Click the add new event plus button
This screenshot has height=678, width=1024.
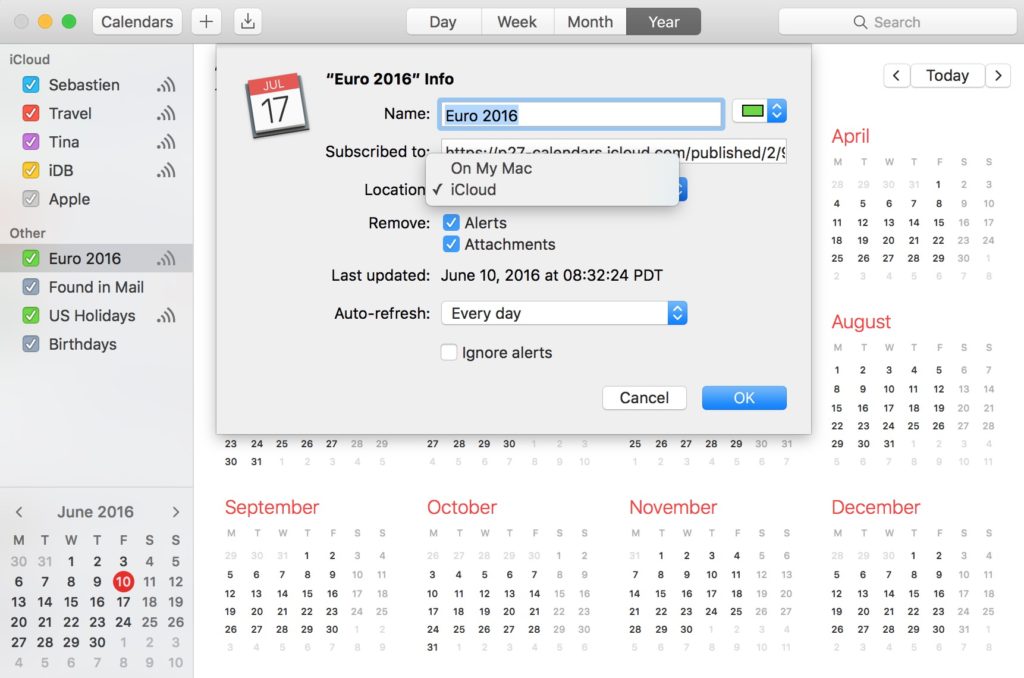tap(206, 22)
